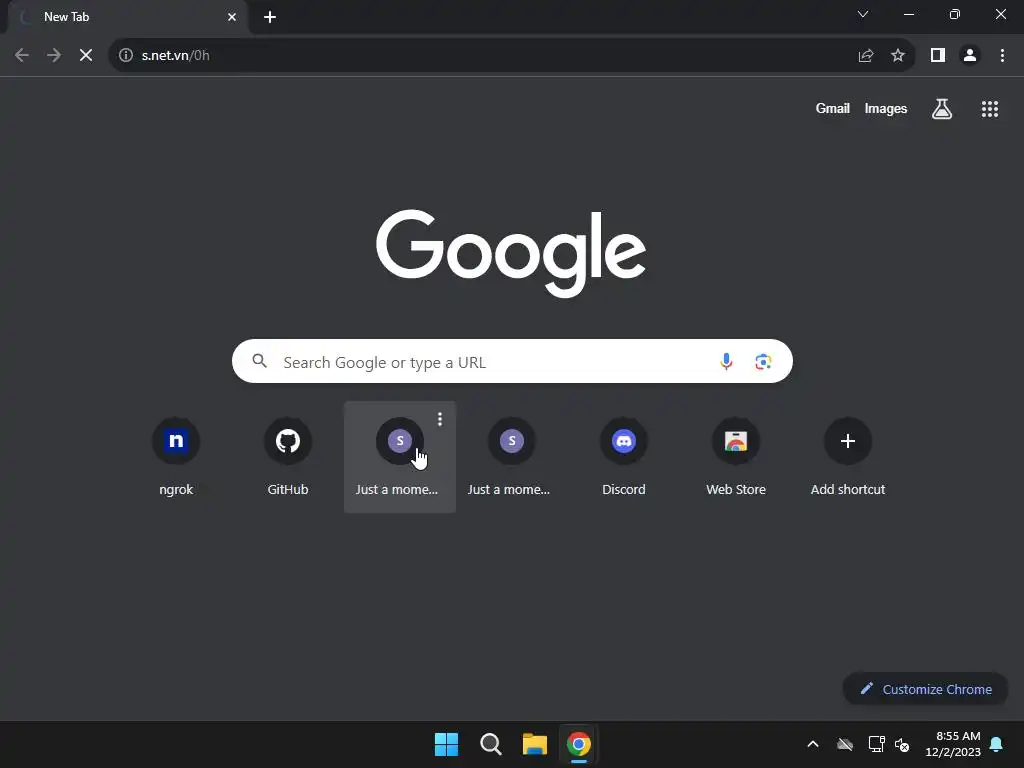Close the New Tab tab
This screenshot has height=768, width=1024.
232,17
